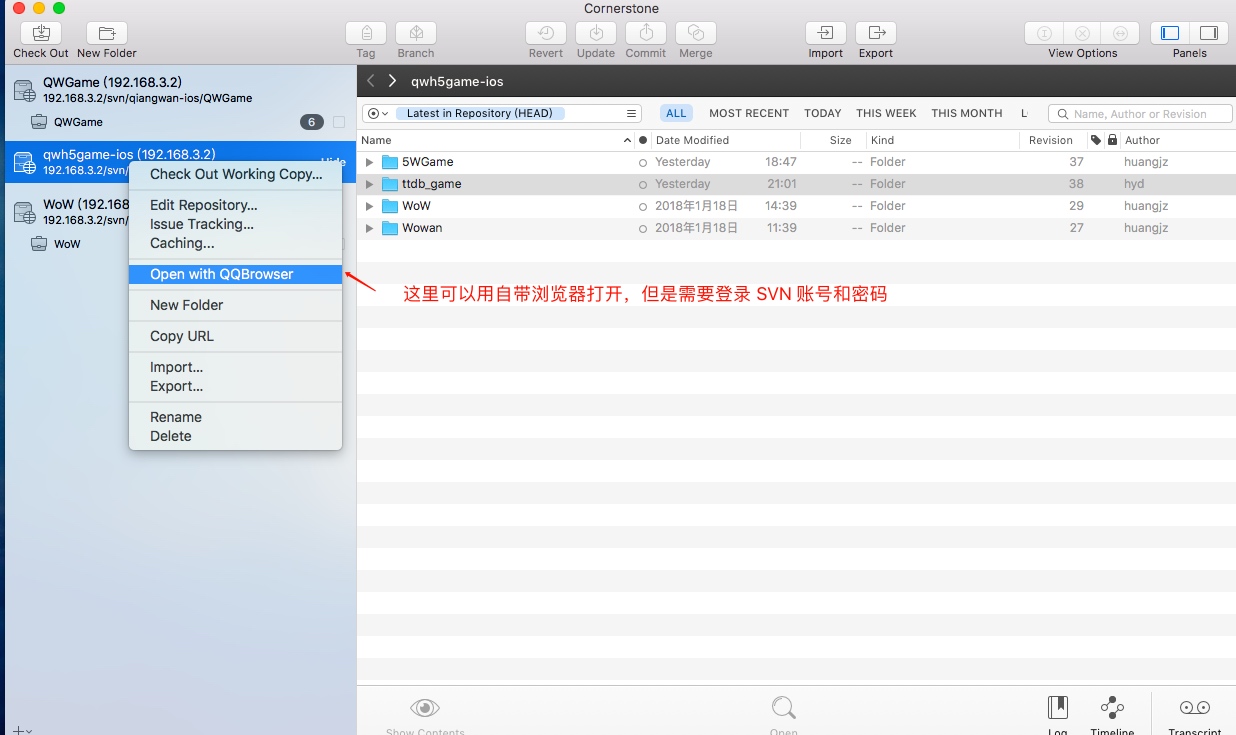Show the Transcript panel icon
Viewport: 1236px width, 735px height.
click(x=1195, y=708)
